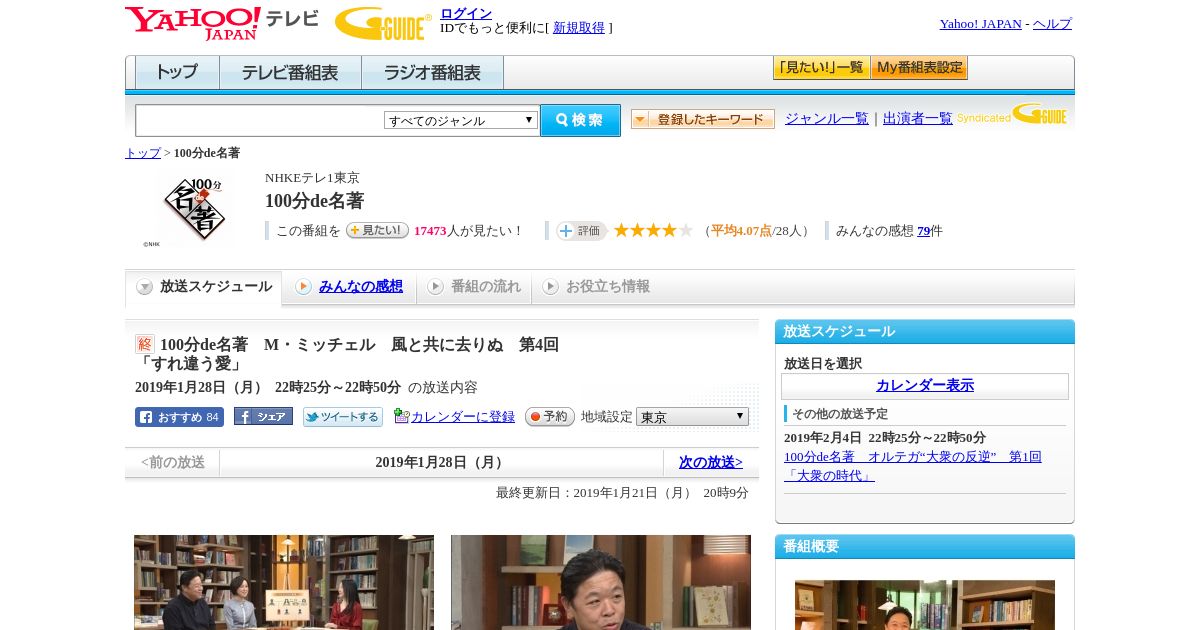Click the カレンダー表示 link
This screenshot has height=630, width=1200.
[x=925, y=385]
